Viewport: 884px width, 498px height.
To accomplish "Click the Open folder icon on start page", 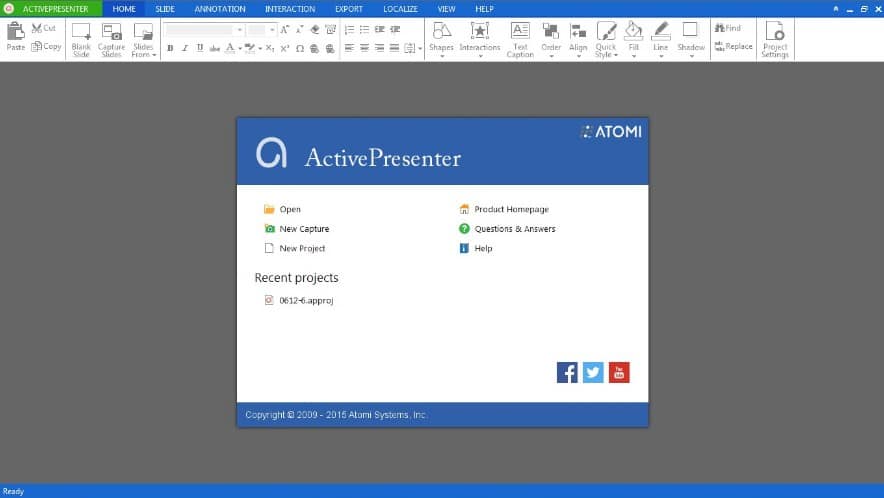I will 269,209.
